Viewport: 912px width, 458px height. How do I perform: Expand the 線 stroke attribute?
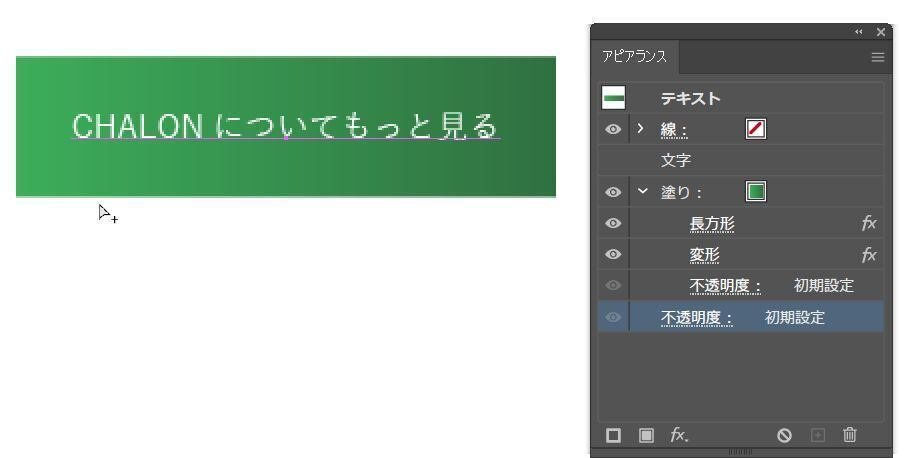(641, 128)
